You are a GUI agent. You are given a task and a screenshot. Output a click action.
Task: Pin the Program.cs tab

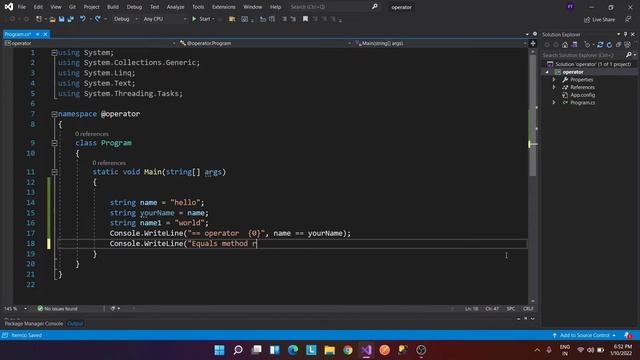coord(38,34)
